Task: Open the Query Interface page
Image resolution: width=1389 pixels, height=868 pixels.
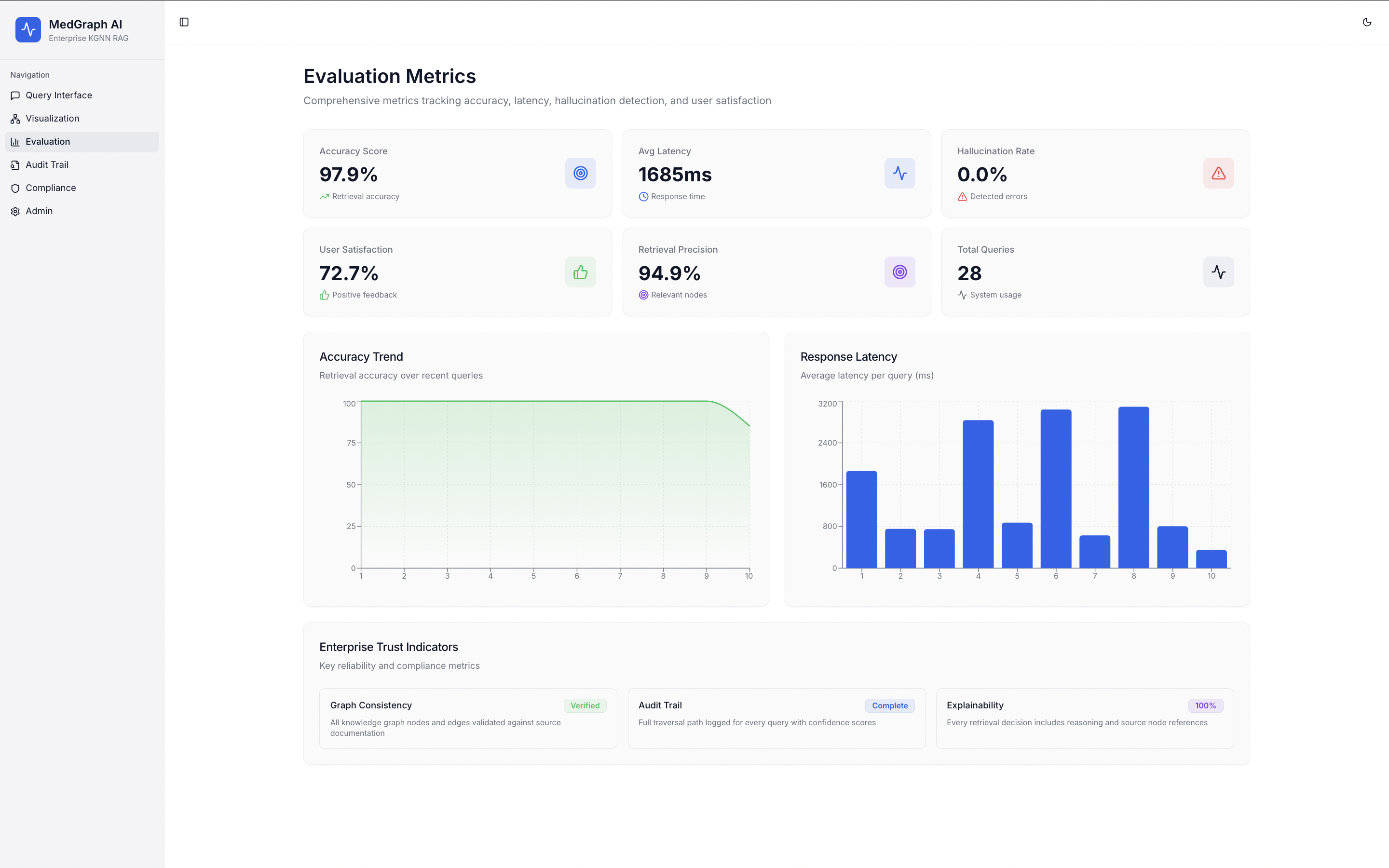Action: 58,95
